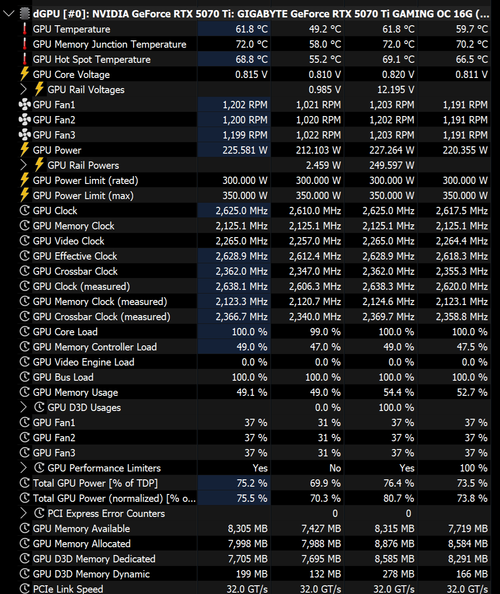Select the GPU Memory Allocated label
The width and height of the screenshot is (500, 594).
(x=81, y=544)
